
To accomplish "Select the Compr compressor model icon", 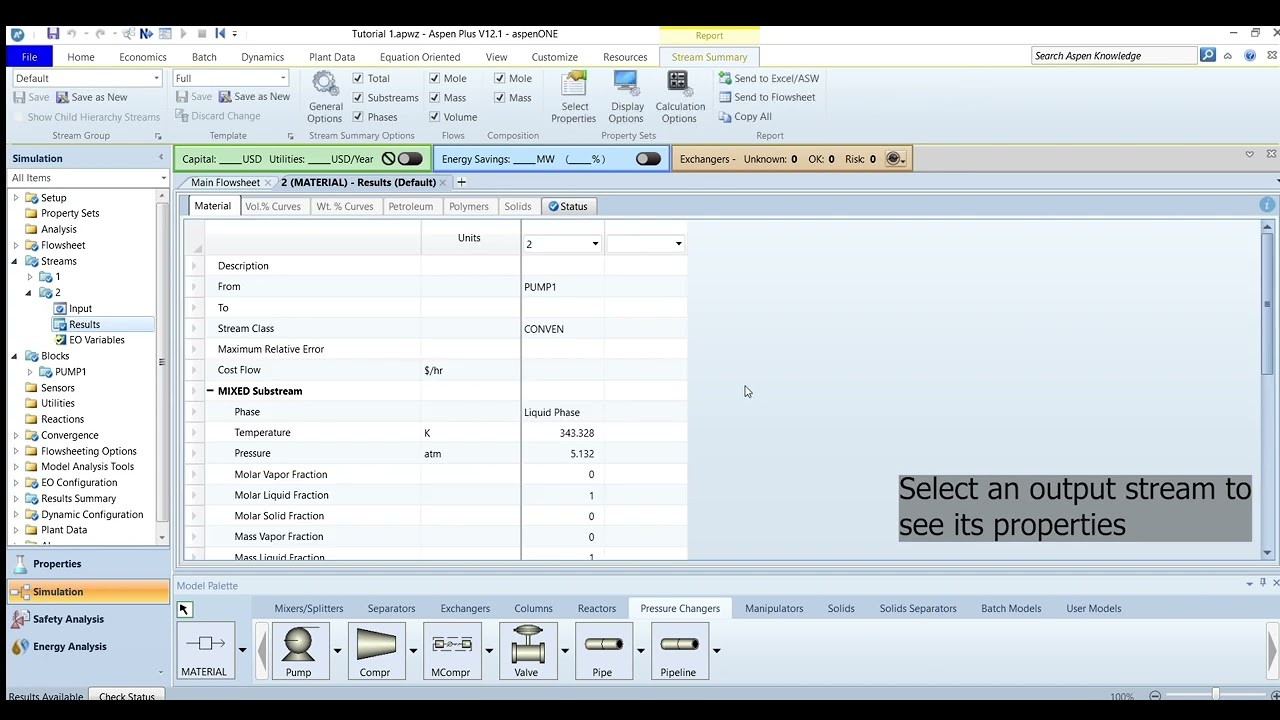I will pyautogui.click(x=375, y=651).
